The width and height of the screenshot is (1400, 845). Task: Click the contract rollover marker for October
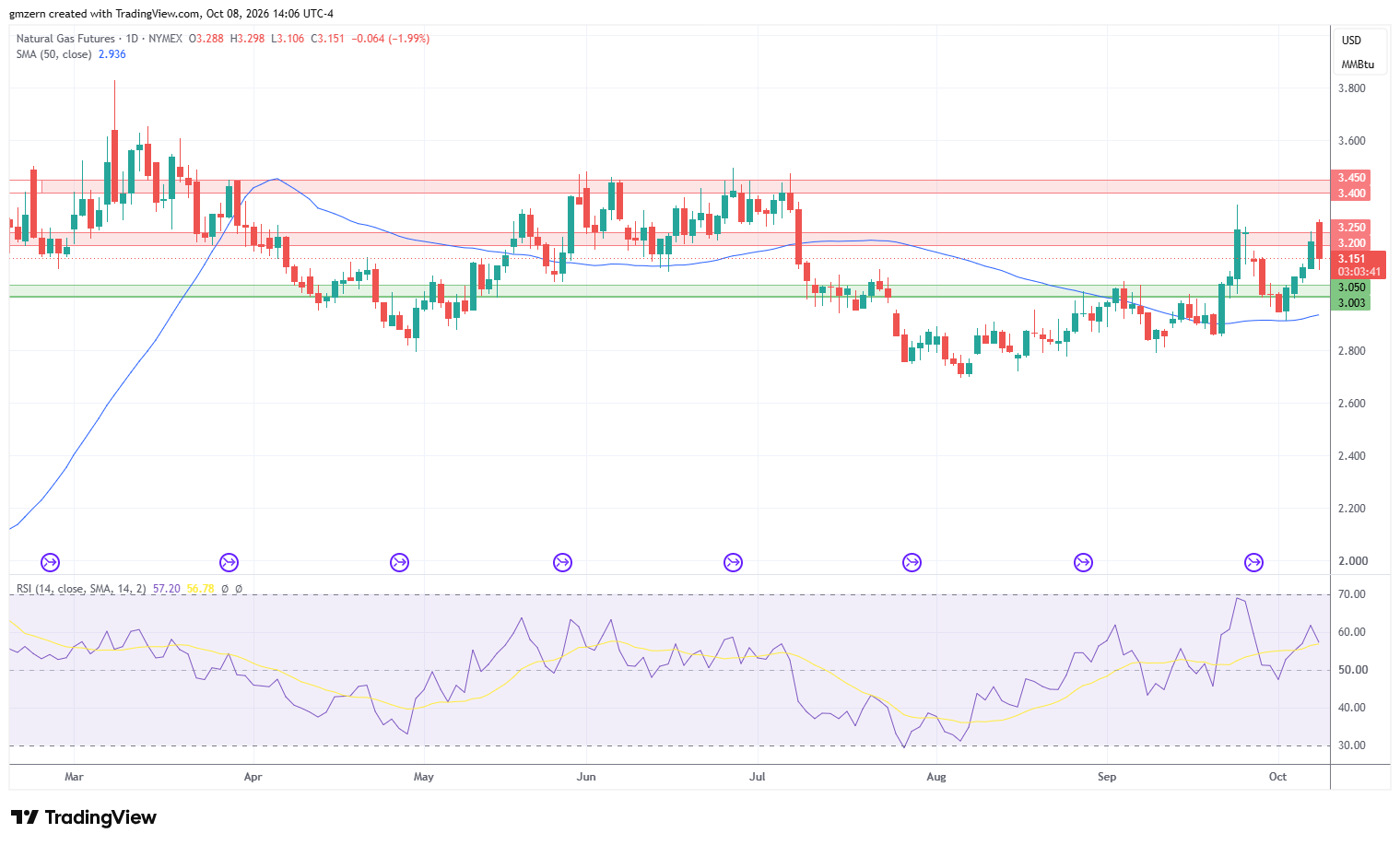pos(1253,562)
